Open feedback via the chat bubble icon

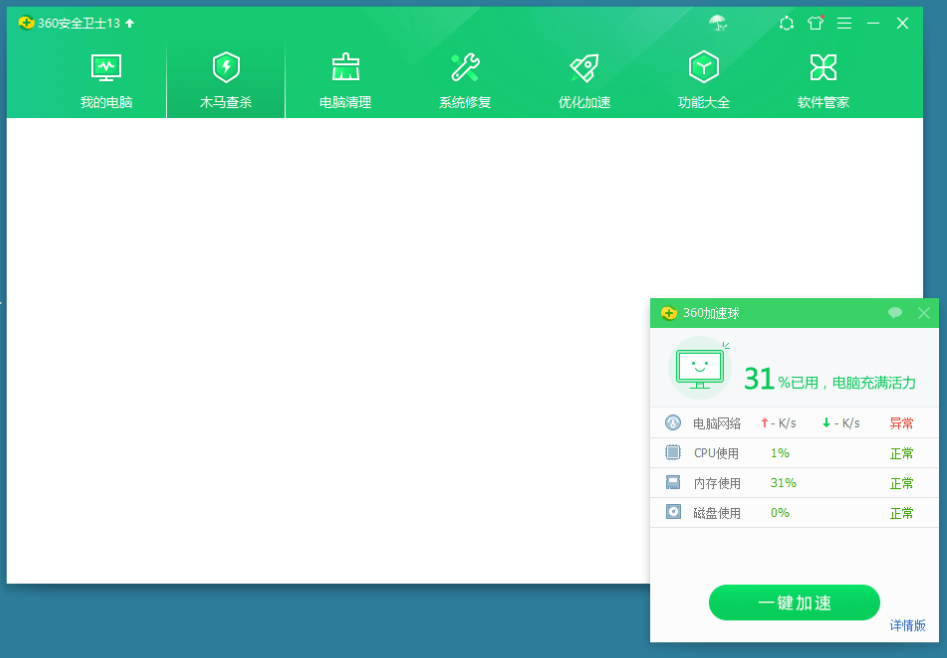pyautogui.click(x=895, y=312)
